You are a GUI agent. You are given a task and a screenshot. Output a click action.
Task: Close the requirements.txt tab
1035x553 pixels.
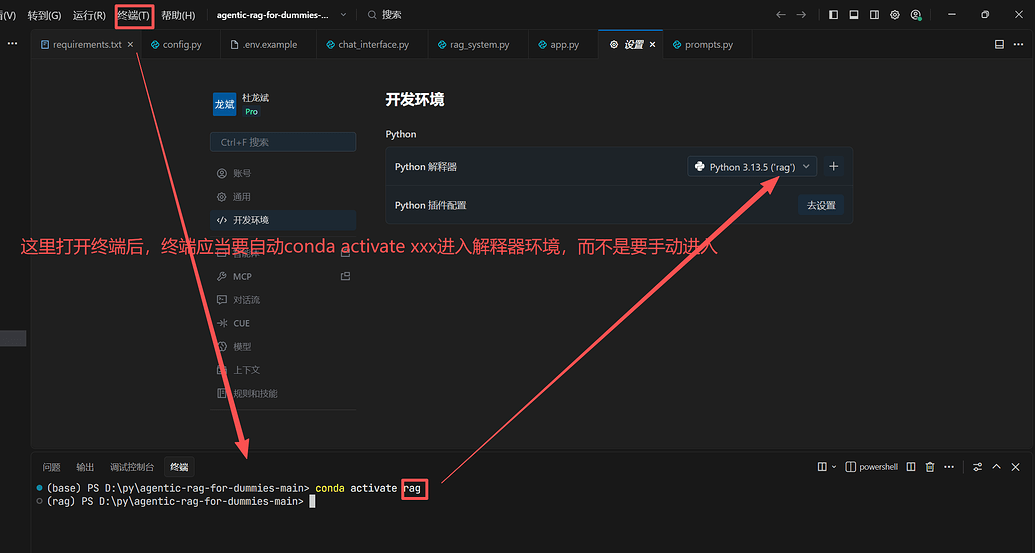click(x=131, y=44)
